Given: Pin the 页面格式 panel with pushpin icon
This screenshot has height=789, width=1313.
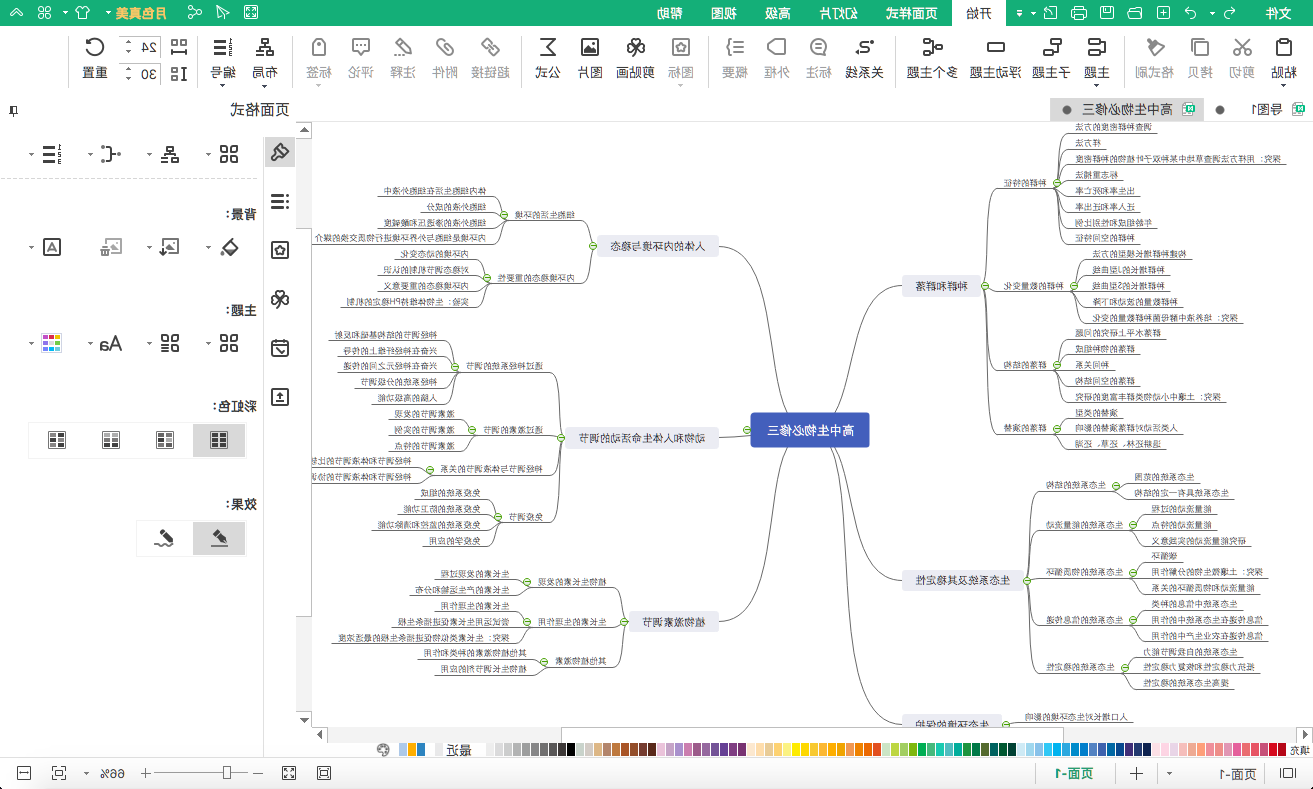Looking at the screenshot, I should point(13,110).
